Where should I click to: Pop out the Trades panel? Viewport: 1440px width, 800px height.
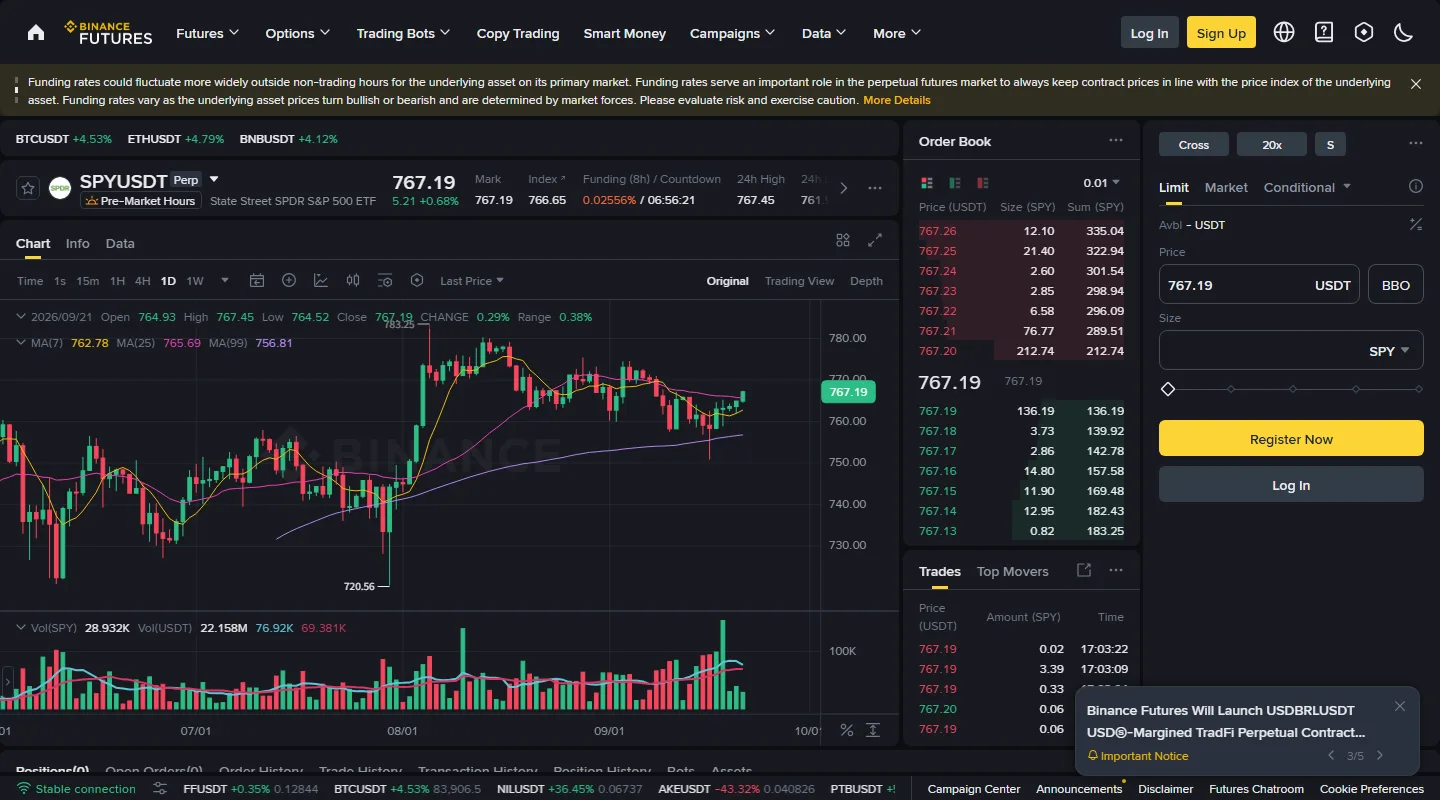tap(1084, 570)
